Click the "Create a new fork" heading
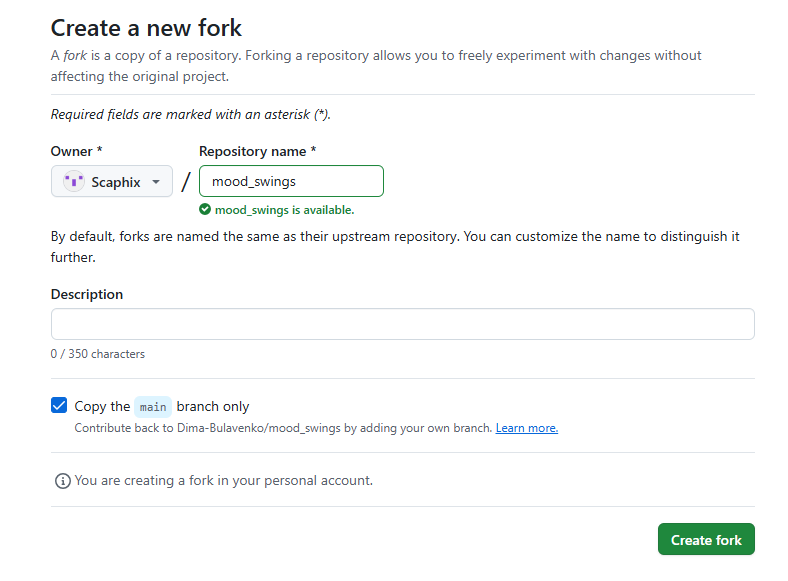The width and height of the screenshot is (788, 581). [x=146, y=28]
